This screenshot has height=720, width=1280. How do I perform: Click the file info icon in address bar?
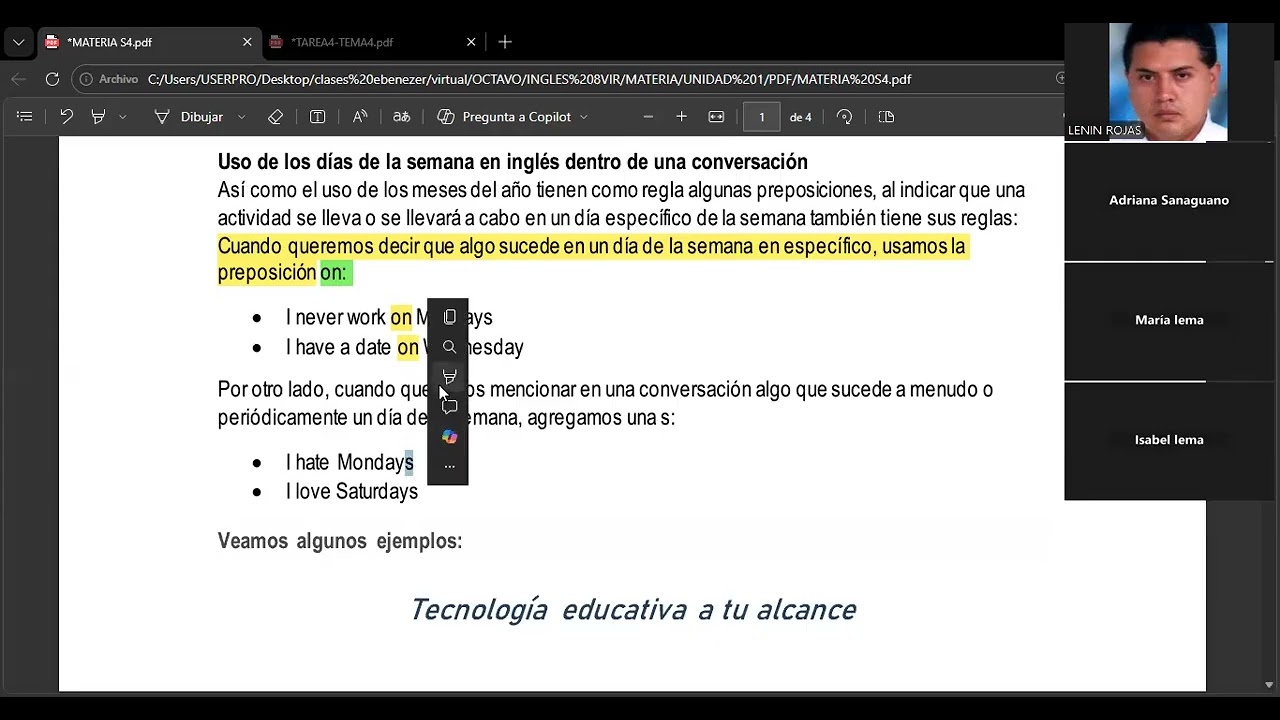[x=87, y=79]
